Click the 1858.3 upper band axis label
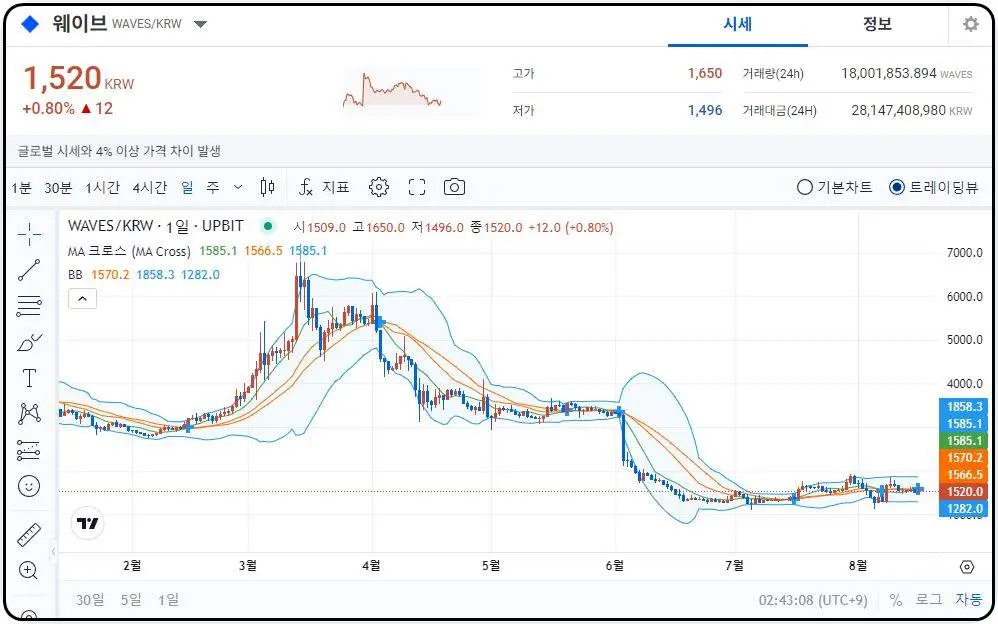The width and height of the screenshot is (998, 624). point(964,406)
